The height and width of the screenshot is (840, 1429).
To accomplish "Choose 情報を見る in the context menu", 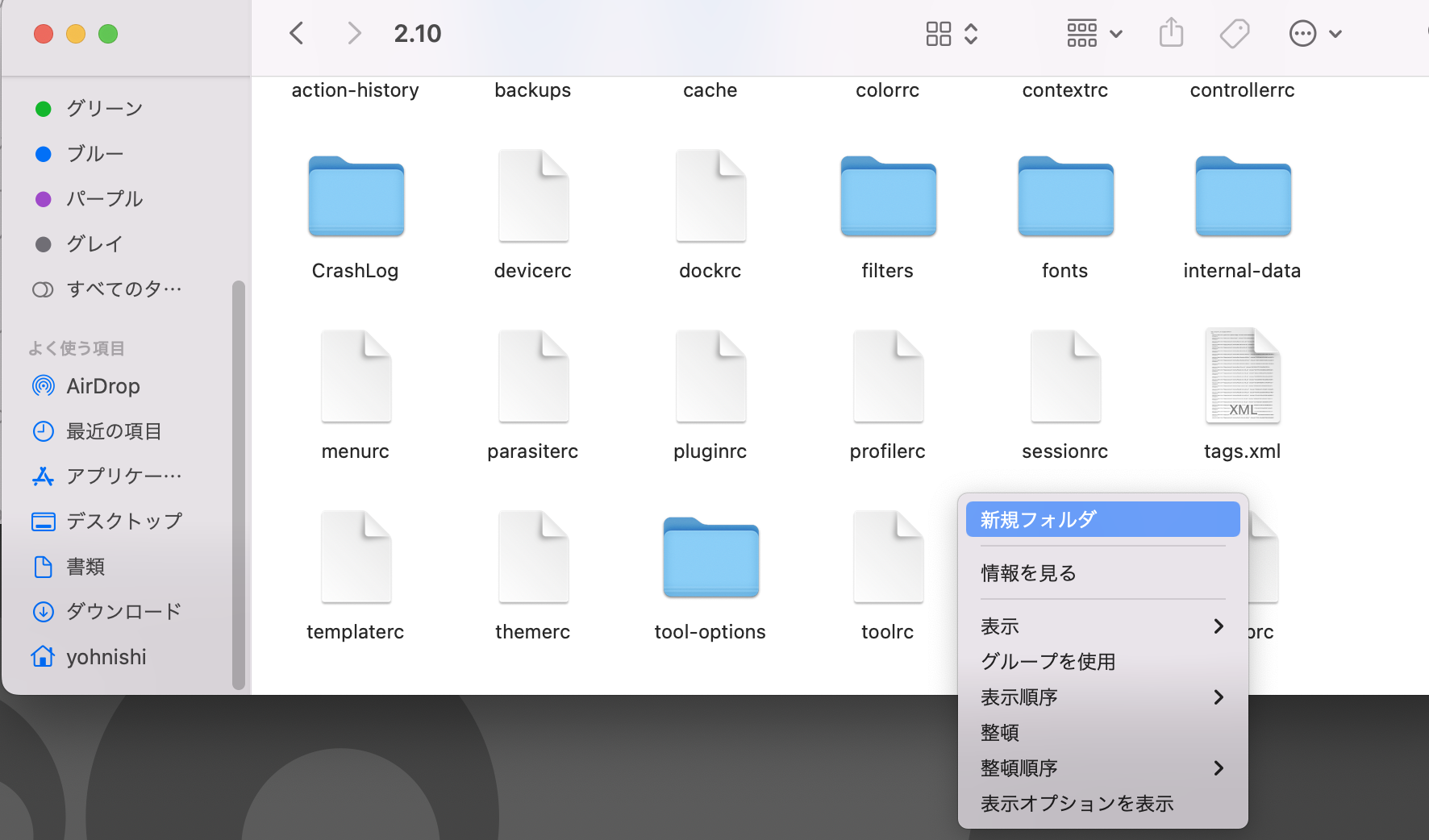I will tap(1102, 572).
